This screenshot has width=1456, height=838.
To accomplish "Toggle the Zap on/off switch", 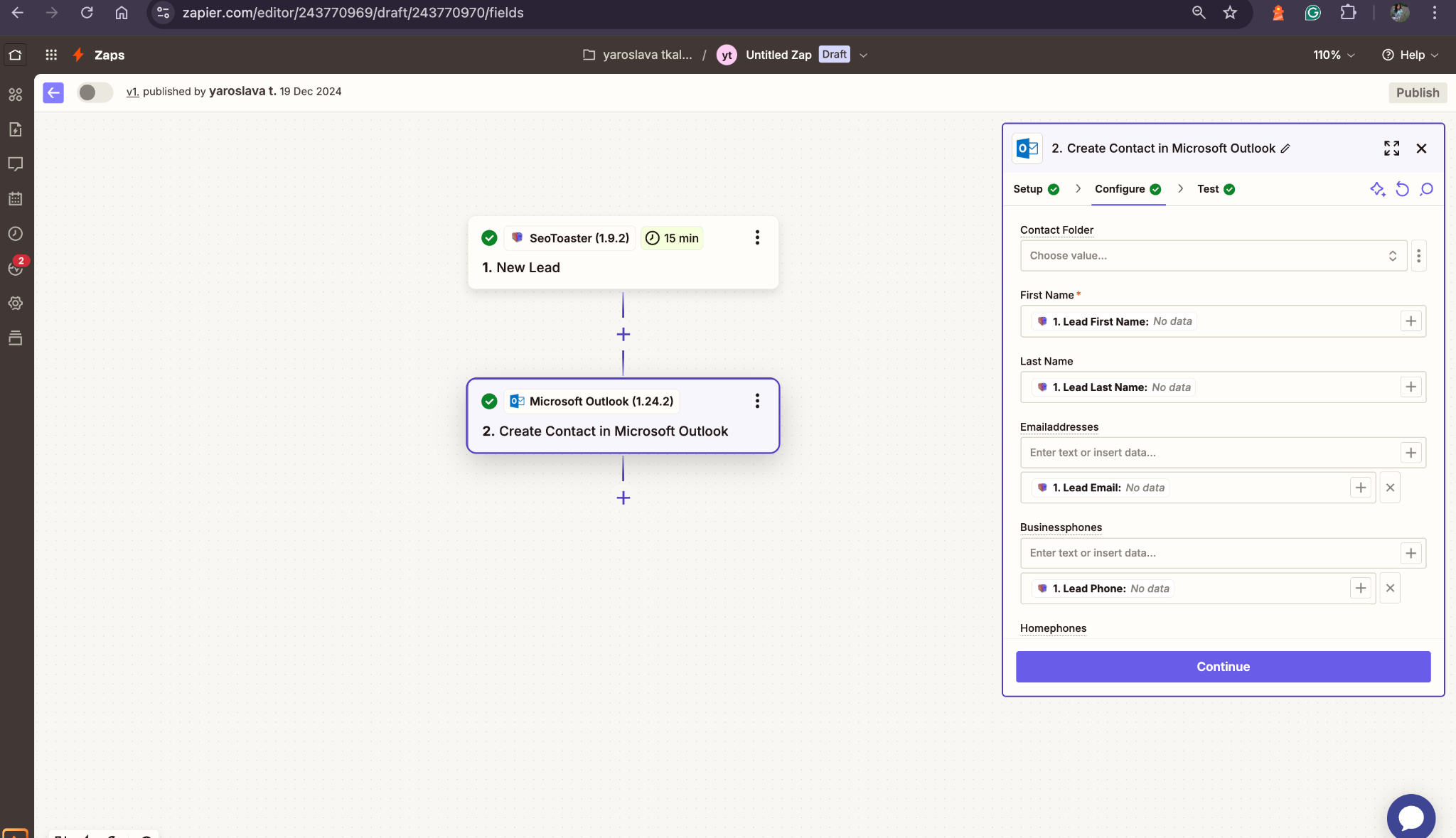I will pyautogui.click(x=95, y=92).
